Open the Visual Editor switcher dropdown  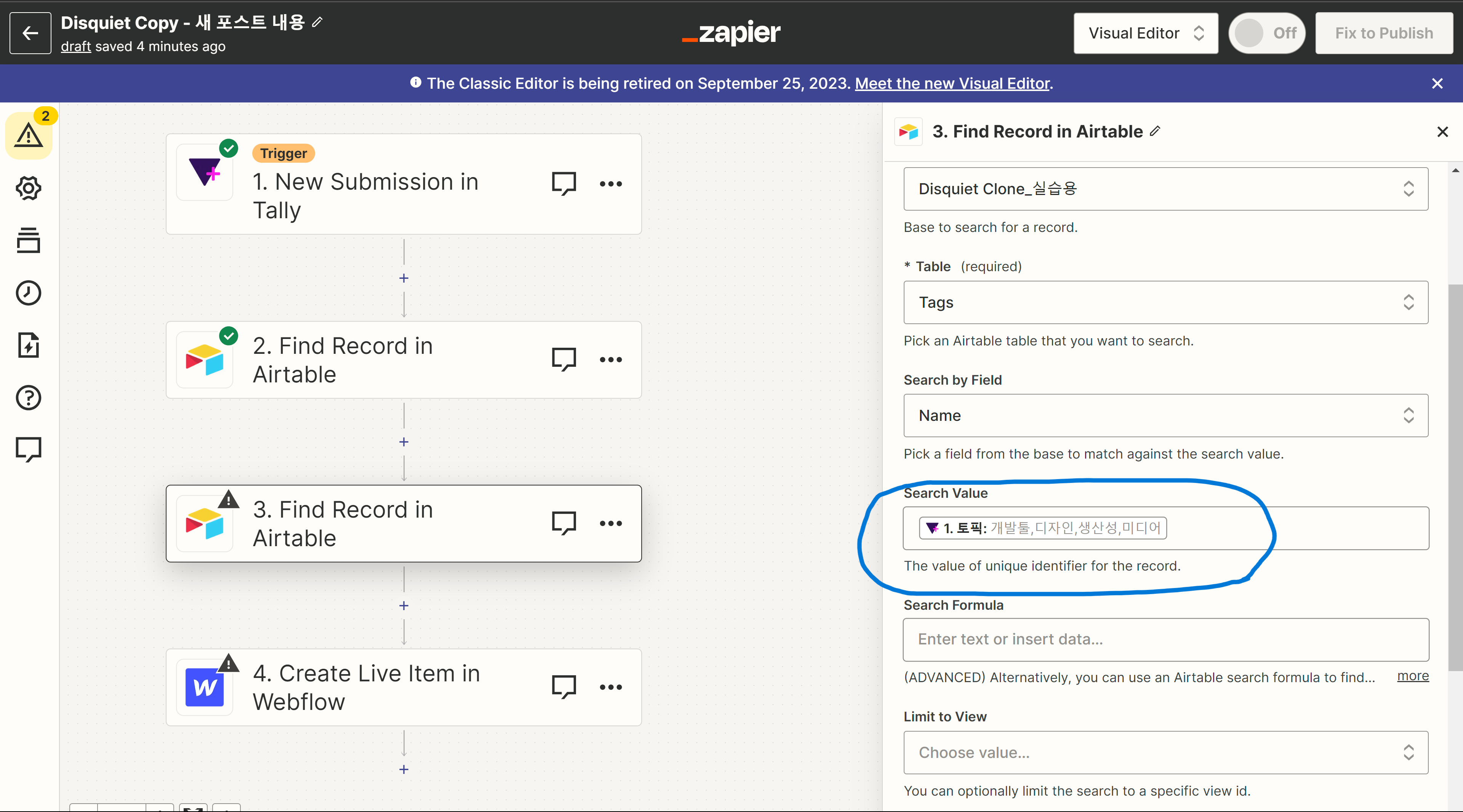[1146, 33]
